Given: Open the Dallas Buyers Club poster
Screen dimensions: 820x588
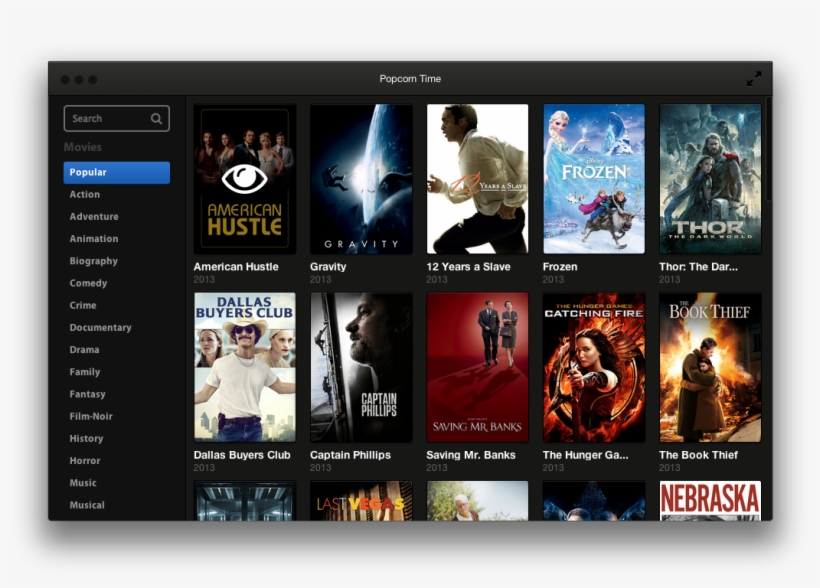Looking at the screenshot, I should pos(245,367).
